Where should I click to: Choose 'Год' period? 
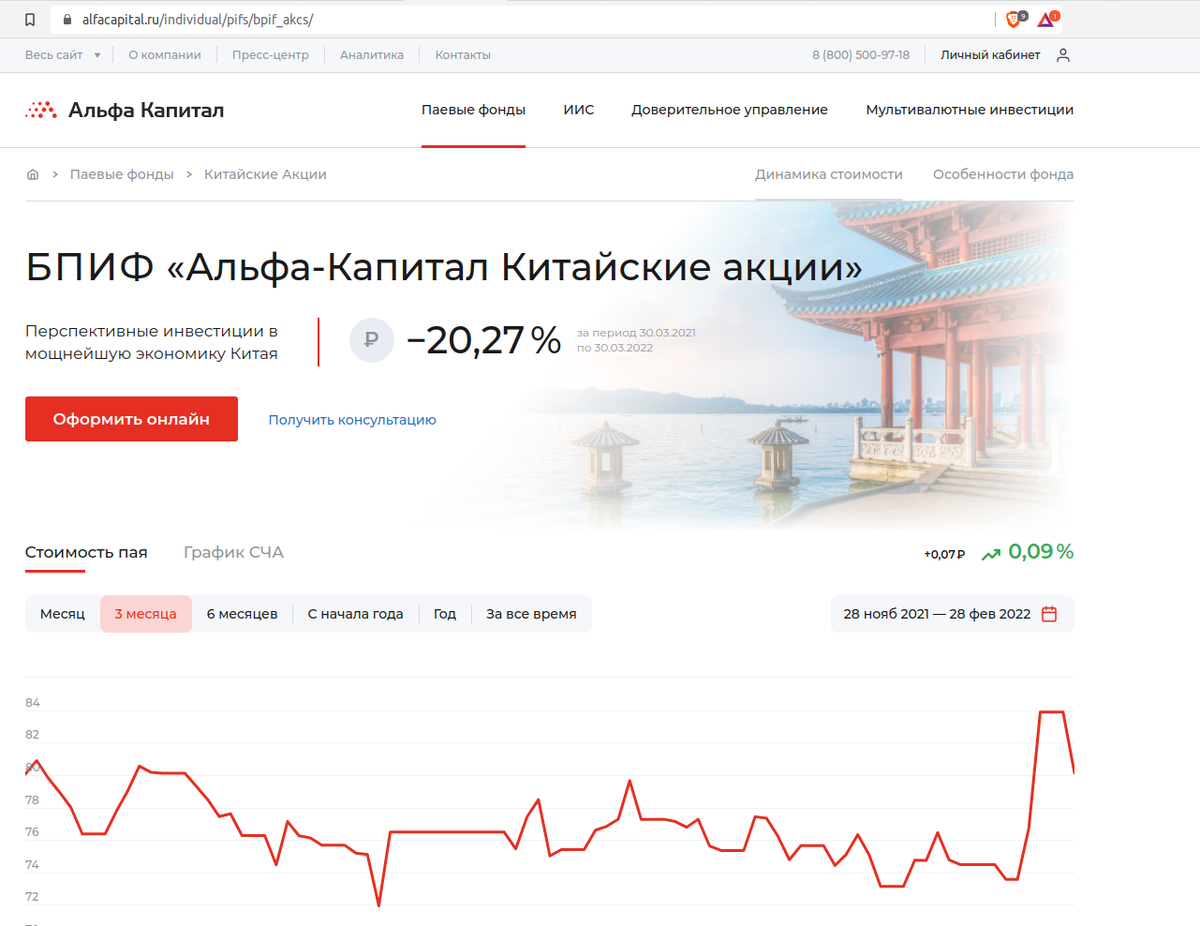tap(445, 614)
